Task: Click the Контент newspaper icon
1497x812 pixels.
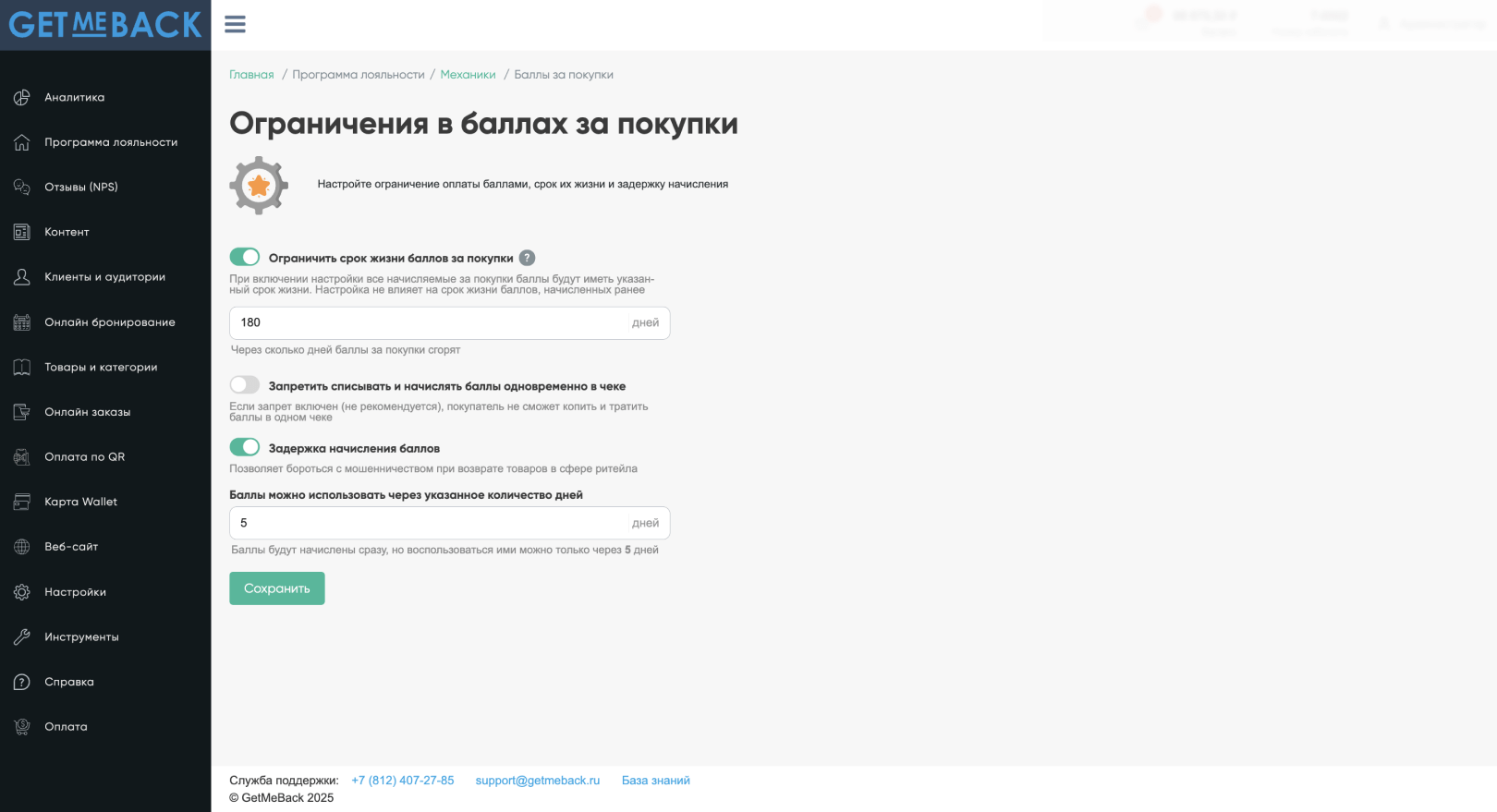Action: (x=22, y=232)
